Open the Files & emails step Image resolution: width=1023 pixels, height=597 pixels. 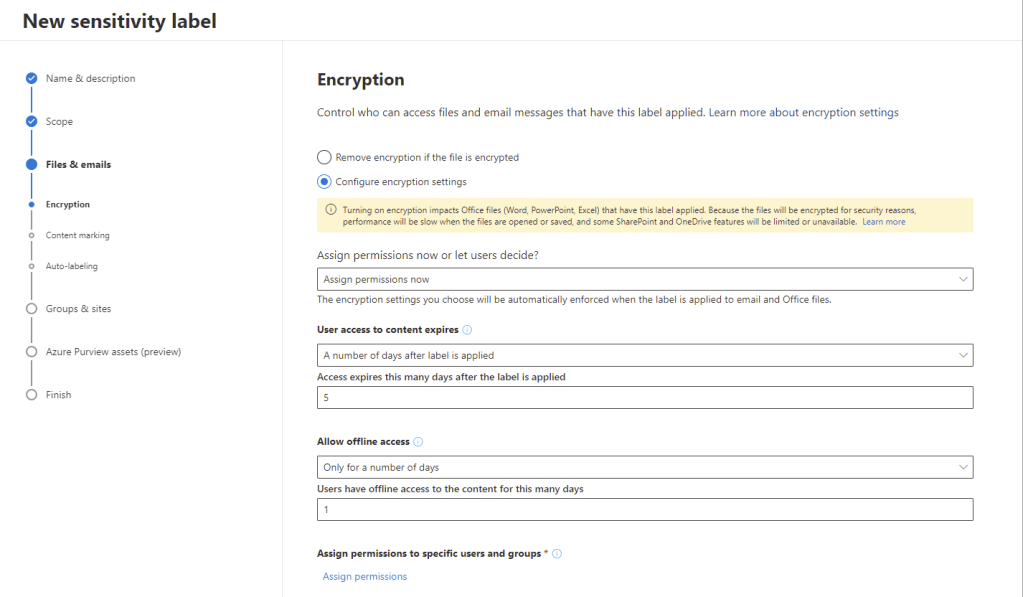pos(78,165)
